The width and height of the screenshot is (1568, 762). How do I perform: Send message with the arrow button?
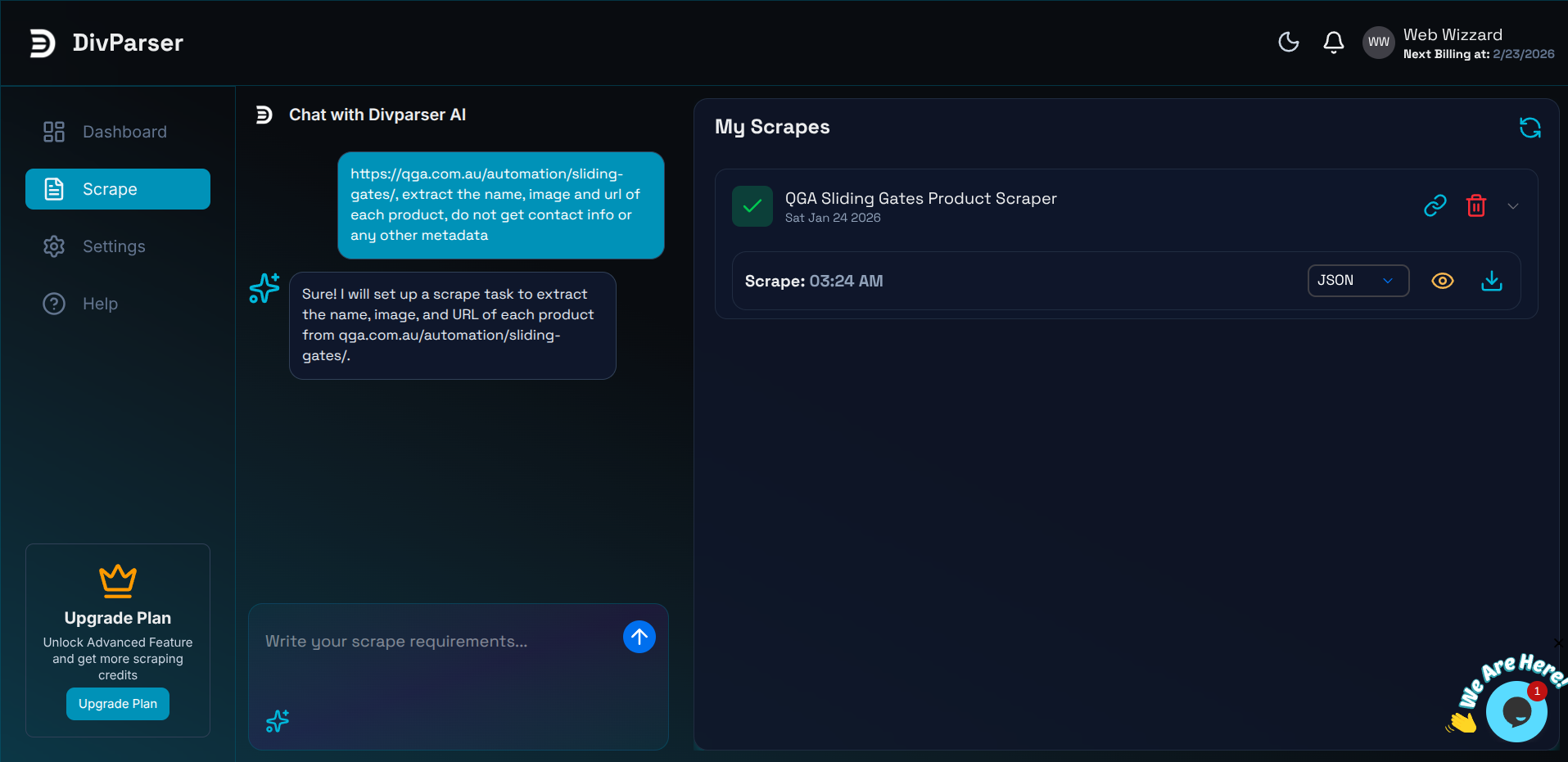[639, 636]
